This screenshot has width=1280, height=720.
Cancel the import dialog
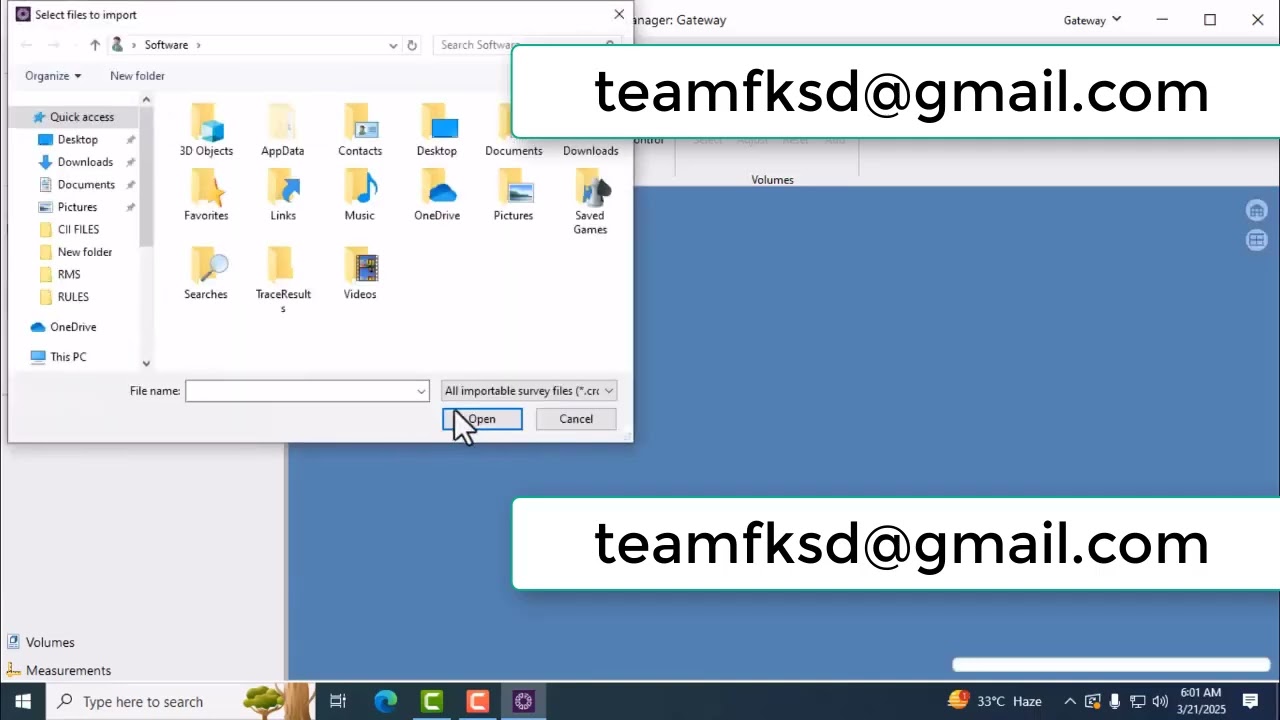[576, 419]
